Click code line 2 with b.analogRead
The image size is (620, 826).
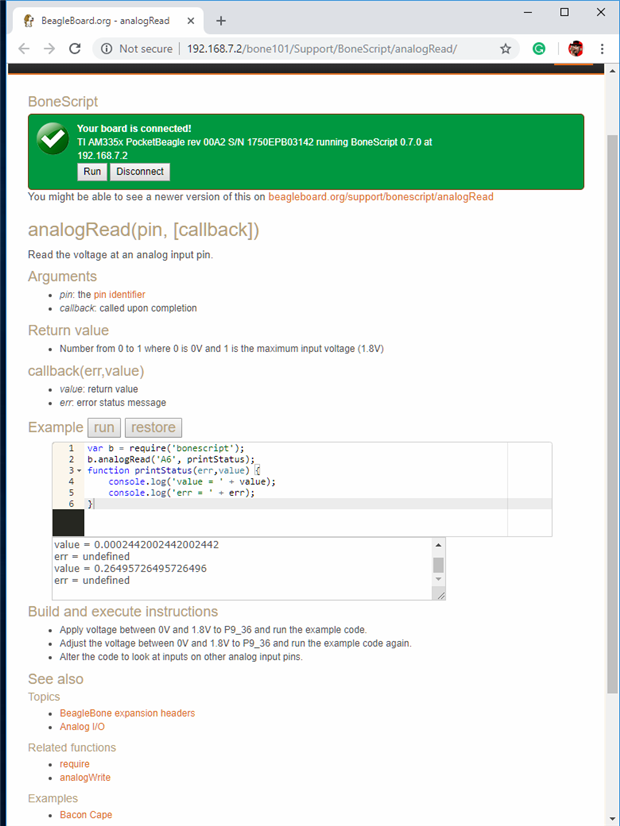171,459
